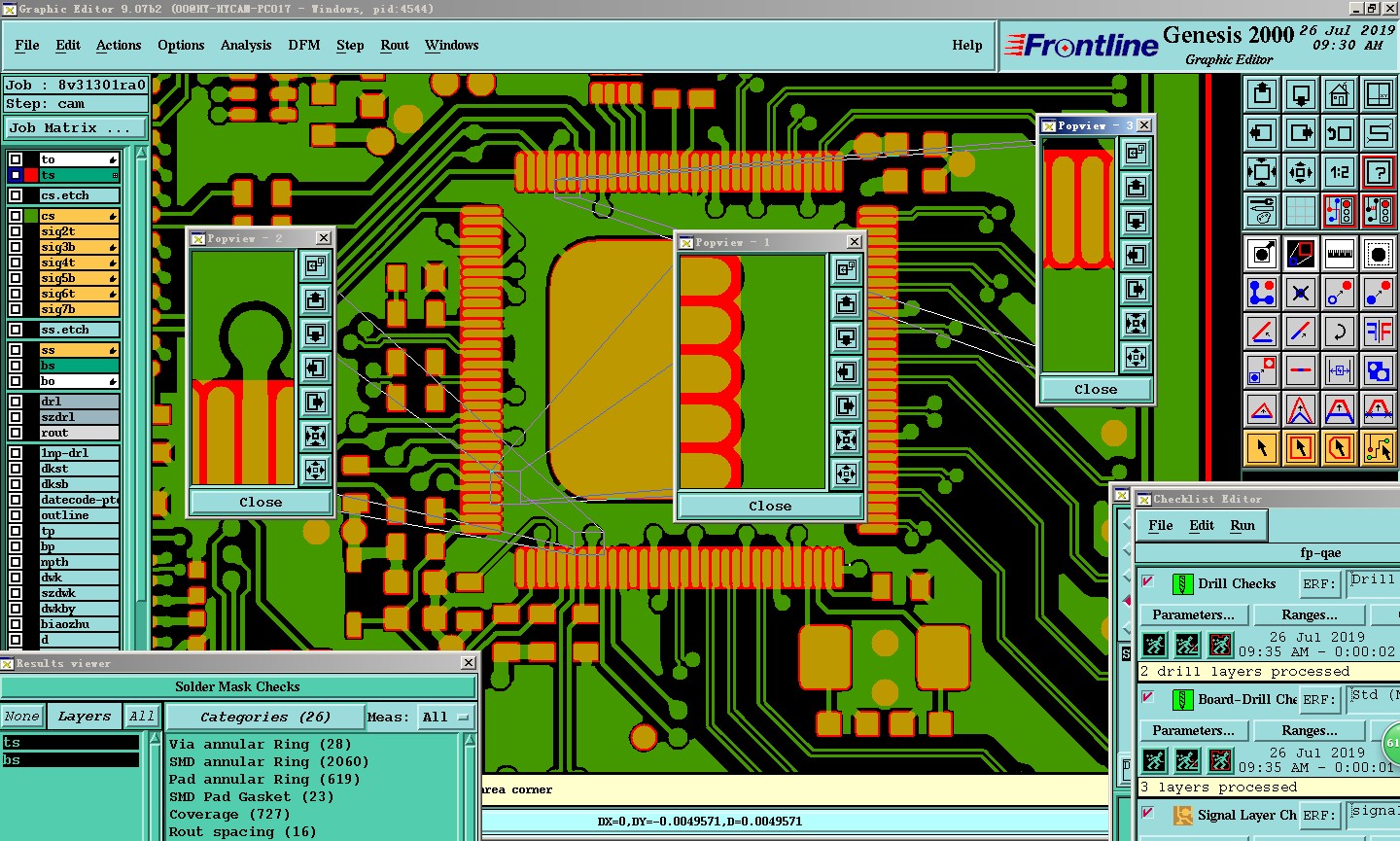
Task: Click the categories list vertical scrollbar
Action: coord(470,788)
